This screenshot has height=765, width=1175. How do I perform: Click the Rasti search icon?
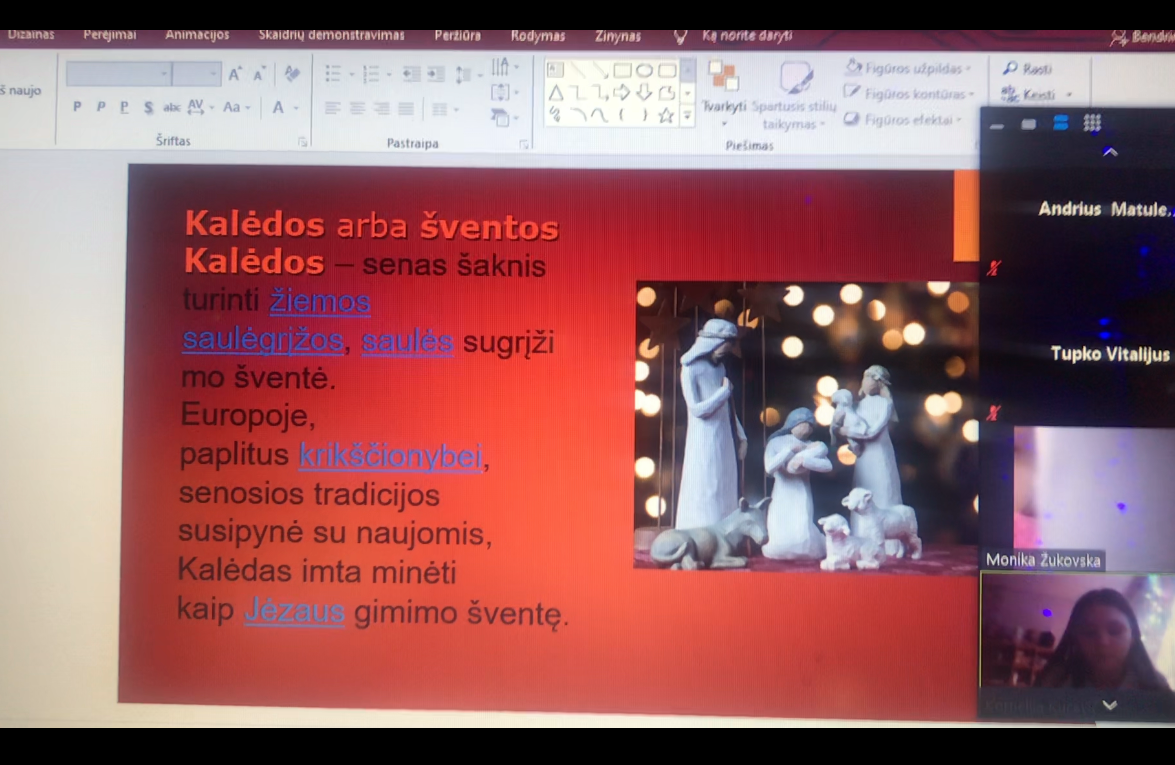(x=1011, y=69)
